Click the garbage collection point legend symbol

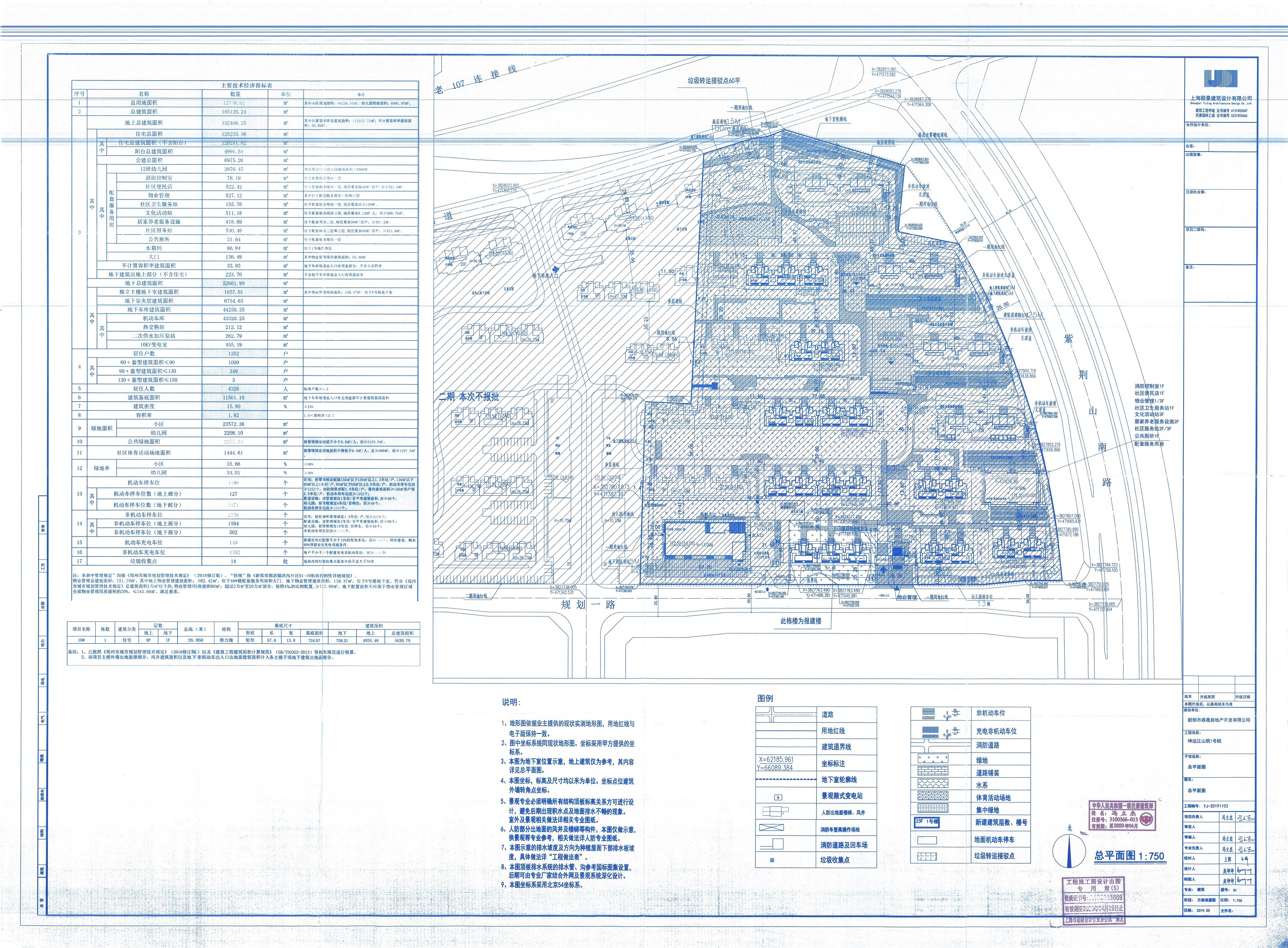(772, 860)
